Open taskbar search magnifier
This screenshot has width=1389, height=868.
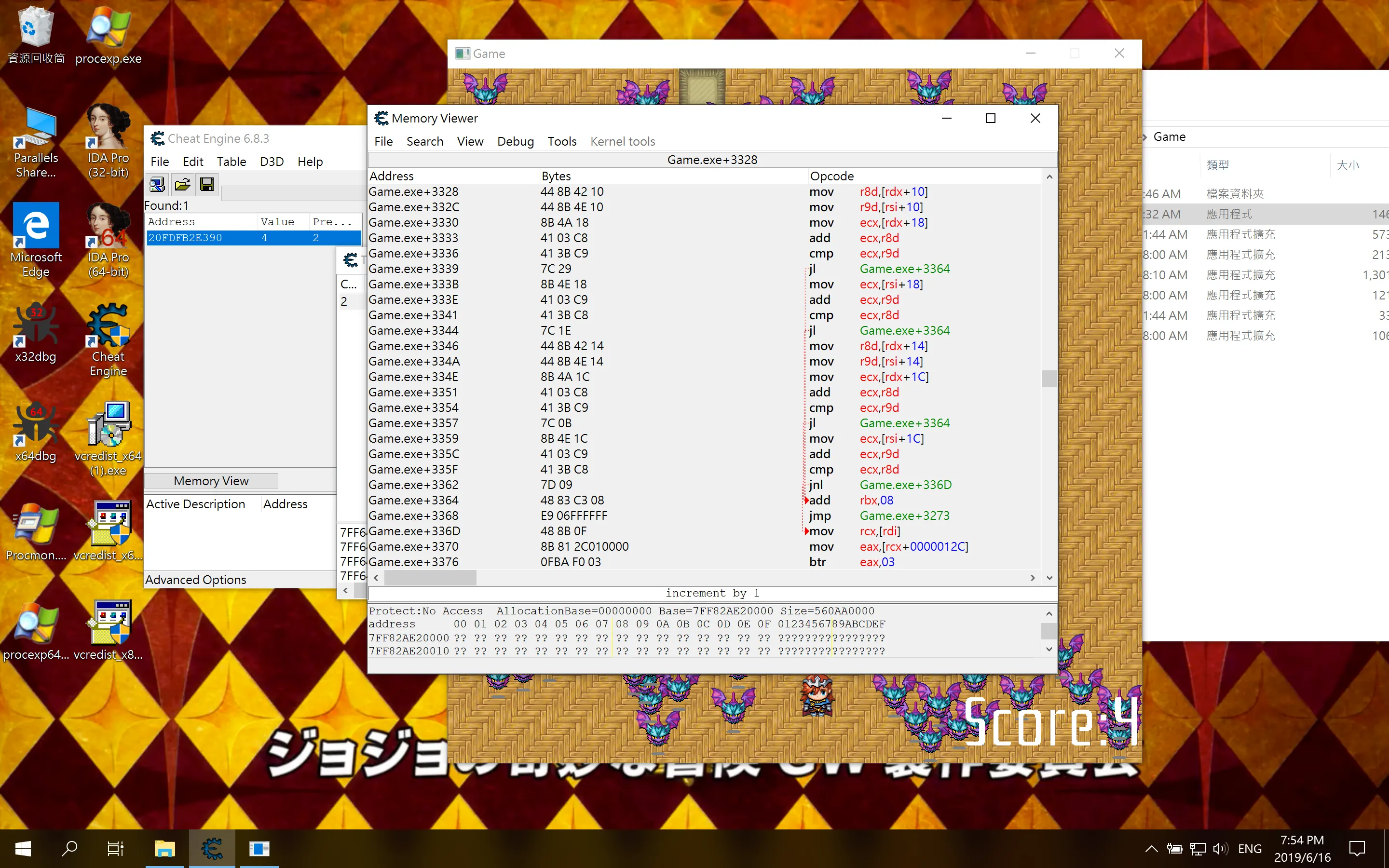[x=69, y=849]
